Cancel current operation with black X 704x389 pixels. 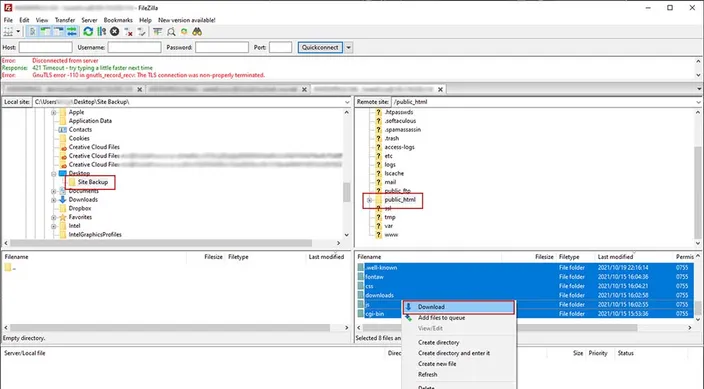(114, 31)
